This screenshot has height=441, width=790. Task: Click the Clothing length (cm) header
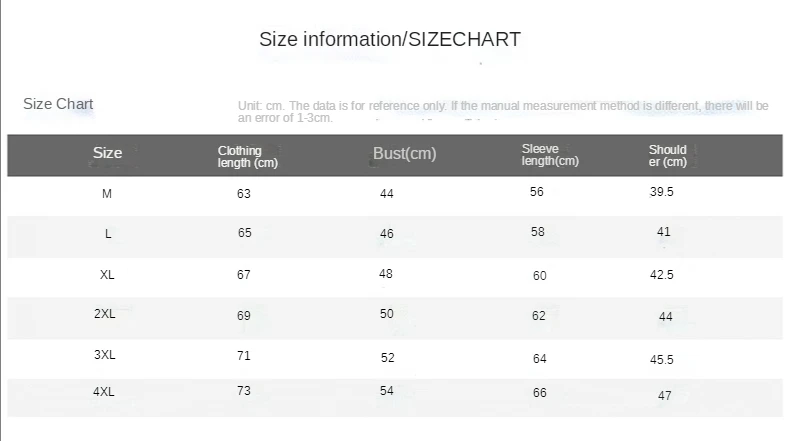point(247,157)
